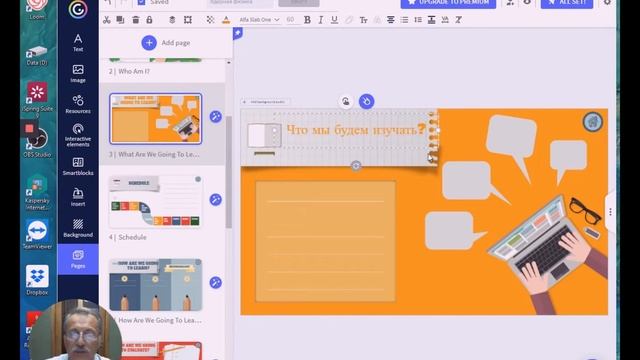The height and width of the screenshot is (360, 640).
Task: Toggle bold formatting
Action: [x=307, y=20]
